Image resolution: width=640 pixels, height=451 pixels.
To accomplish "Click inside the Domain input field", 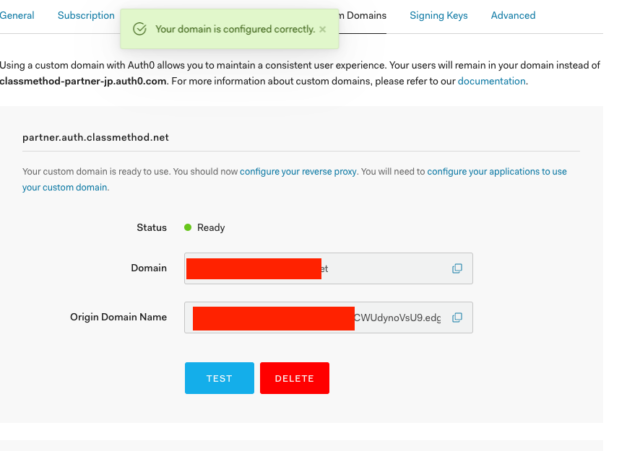I will pos(329,268).
